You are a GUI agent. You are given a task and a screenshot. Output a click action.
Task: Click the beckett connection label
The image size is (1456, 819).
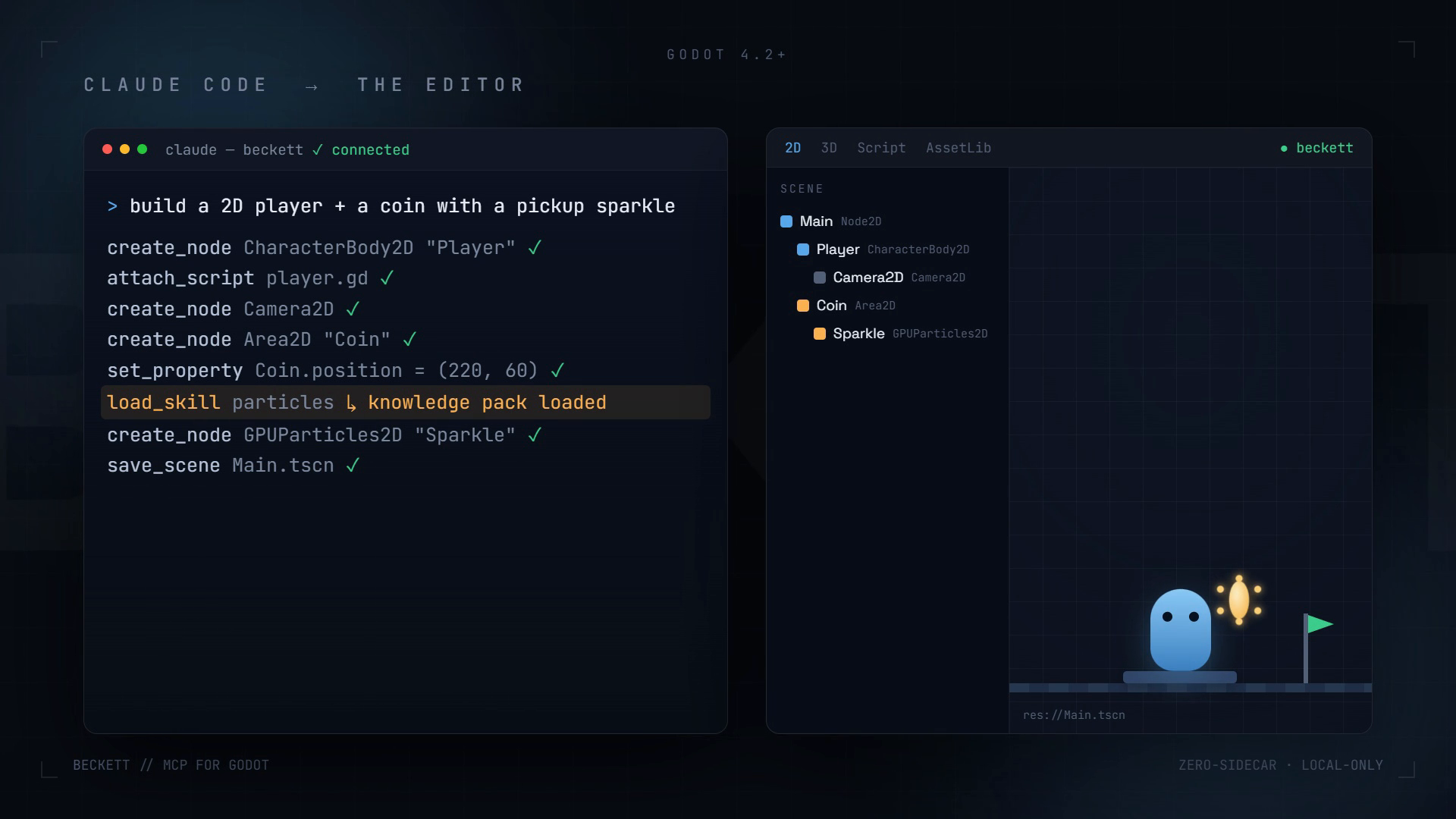pyautogui.click(x=1325, y=148)
